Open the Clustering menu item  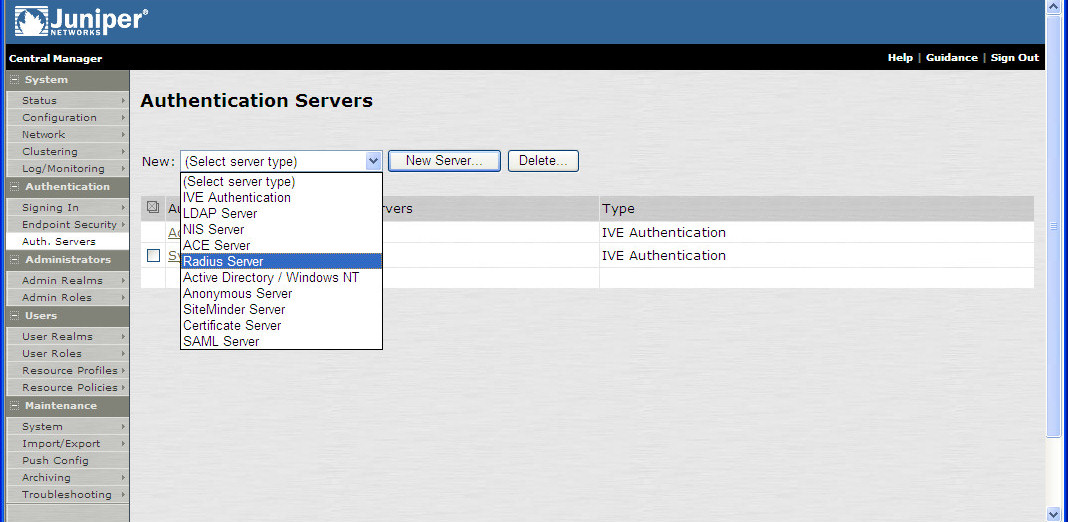67,151
